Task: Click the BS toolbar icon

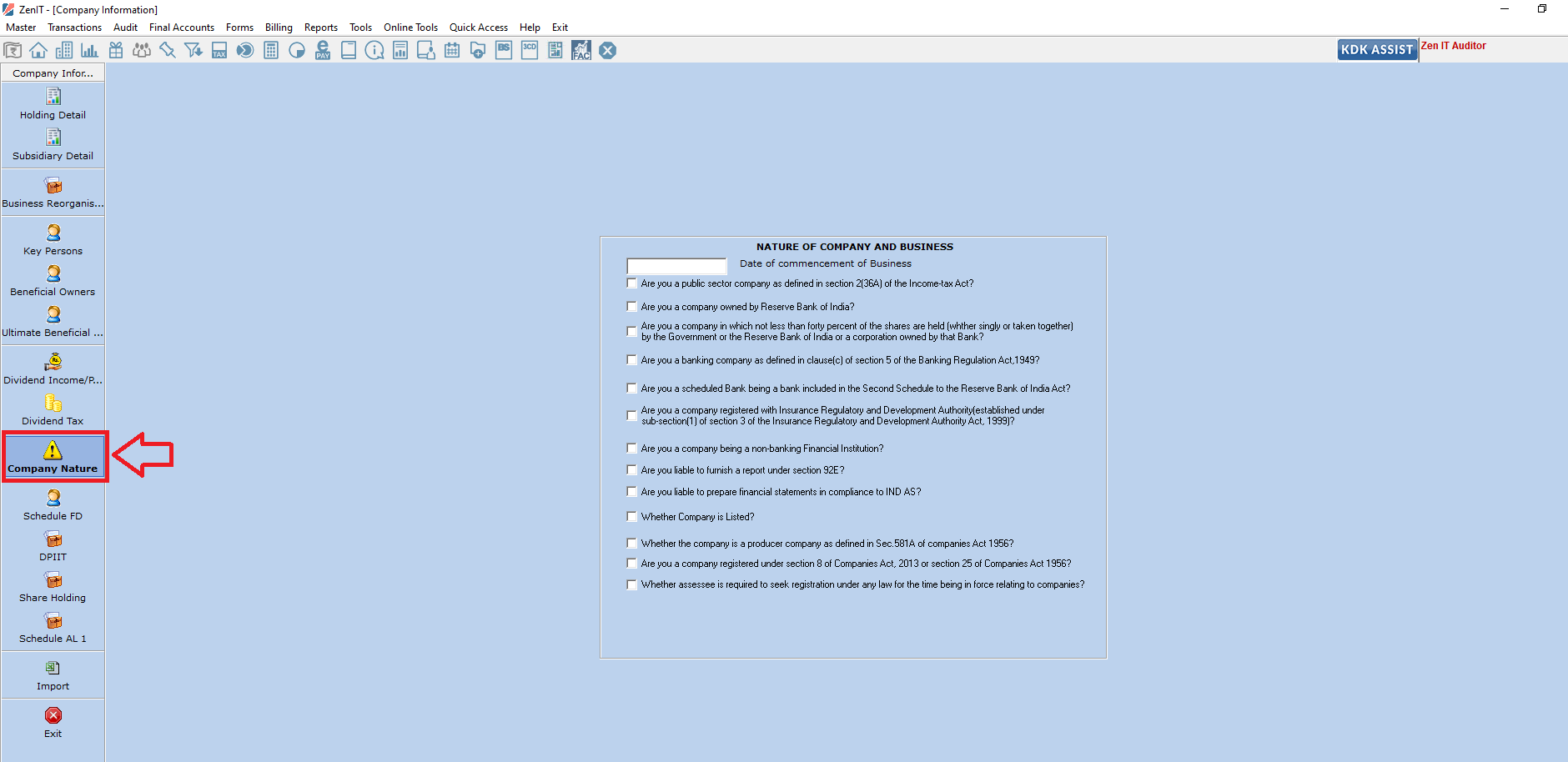Action: click(504, 50)
